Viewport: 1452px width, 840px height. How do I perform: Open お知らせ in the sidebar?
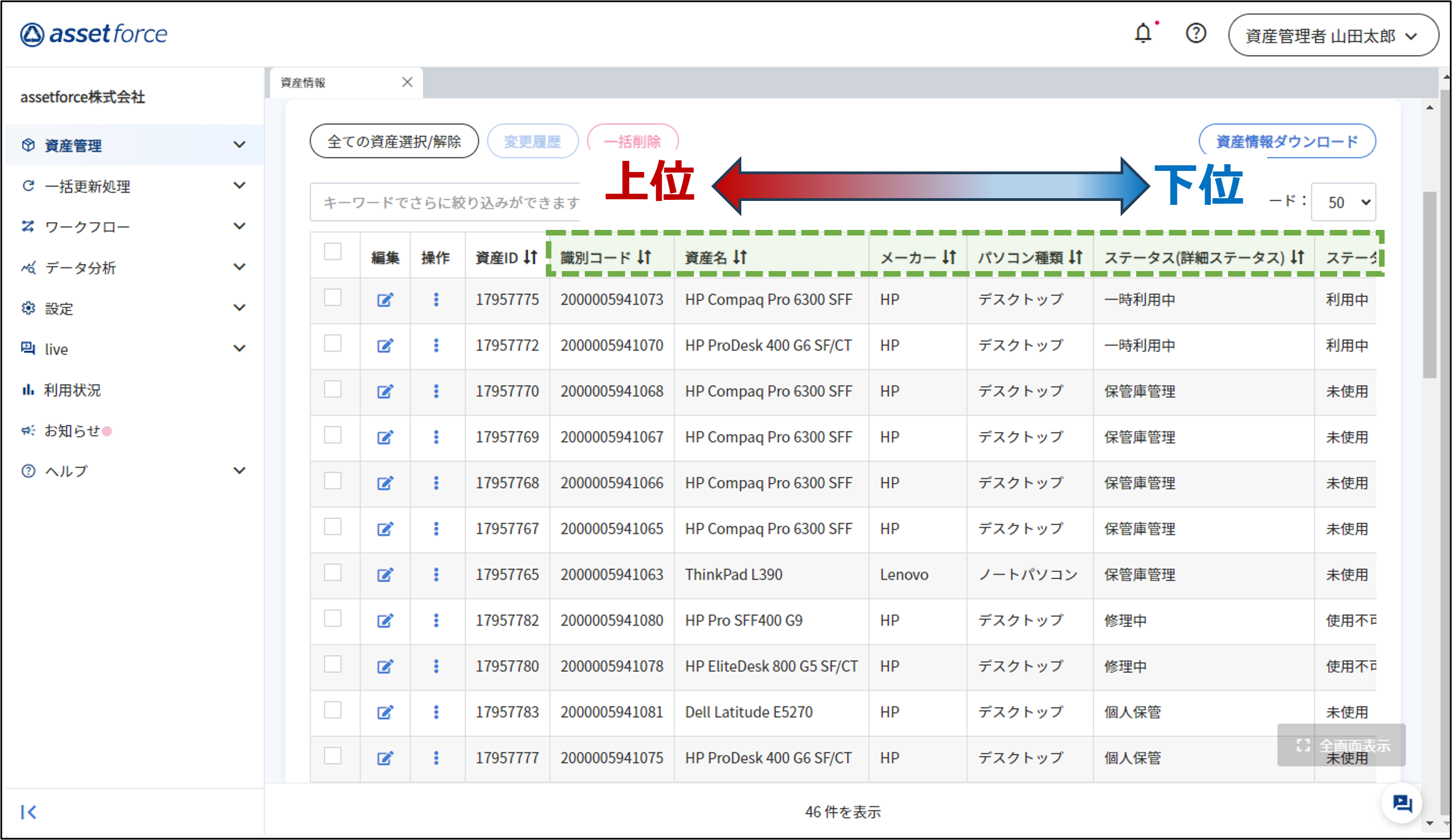72,431
